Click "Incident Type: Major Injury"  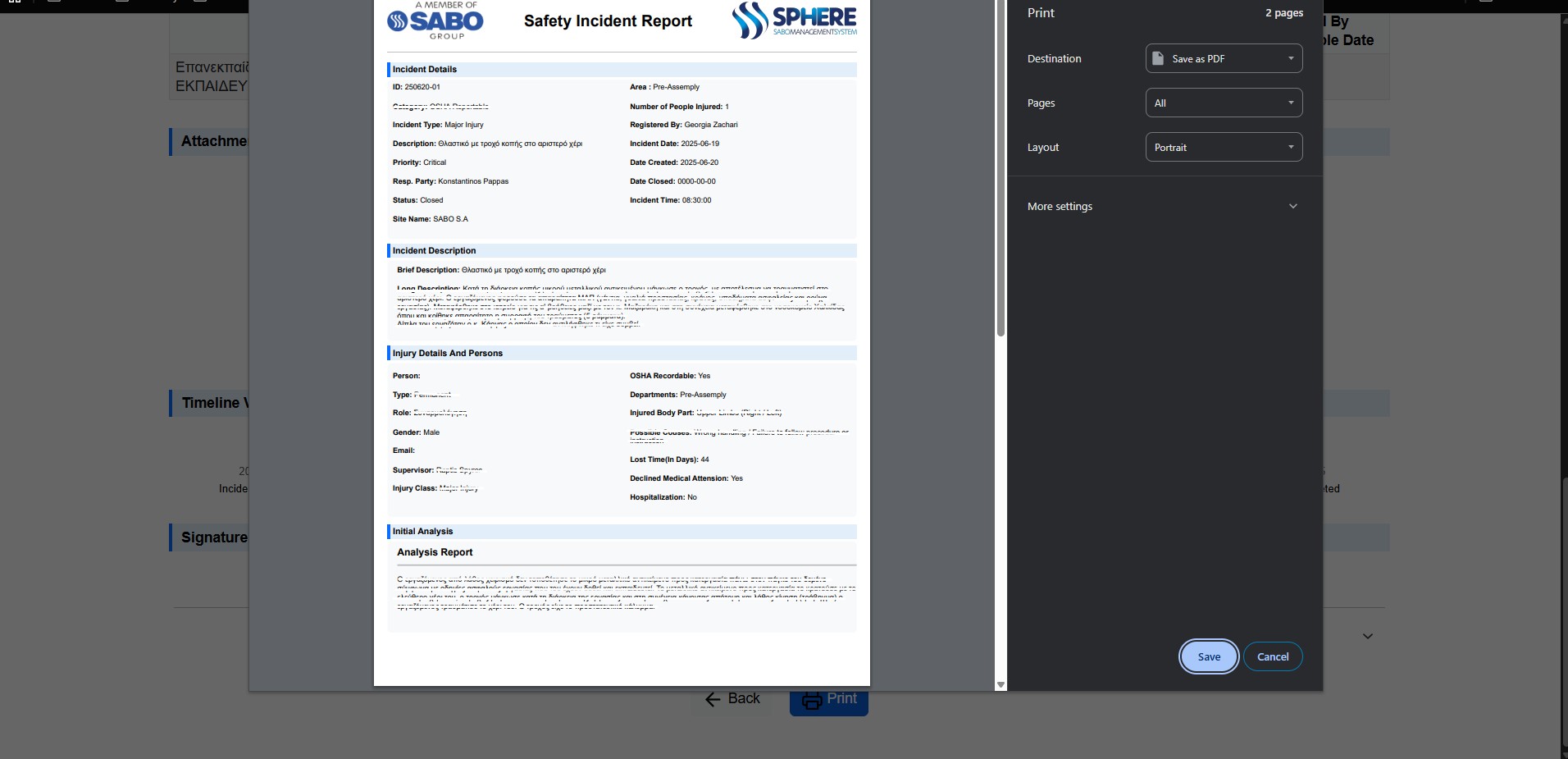(x=438, y=125)
